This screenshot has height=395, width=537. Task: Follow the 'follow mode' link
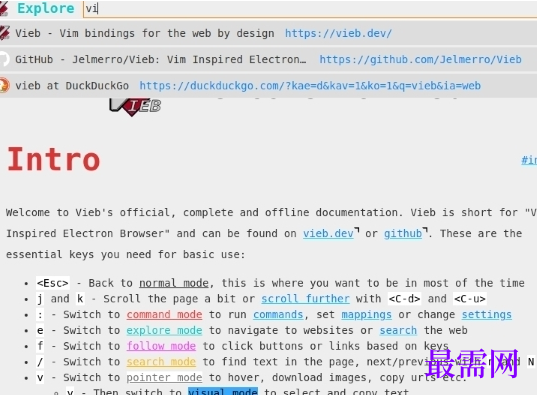[161, 346]
